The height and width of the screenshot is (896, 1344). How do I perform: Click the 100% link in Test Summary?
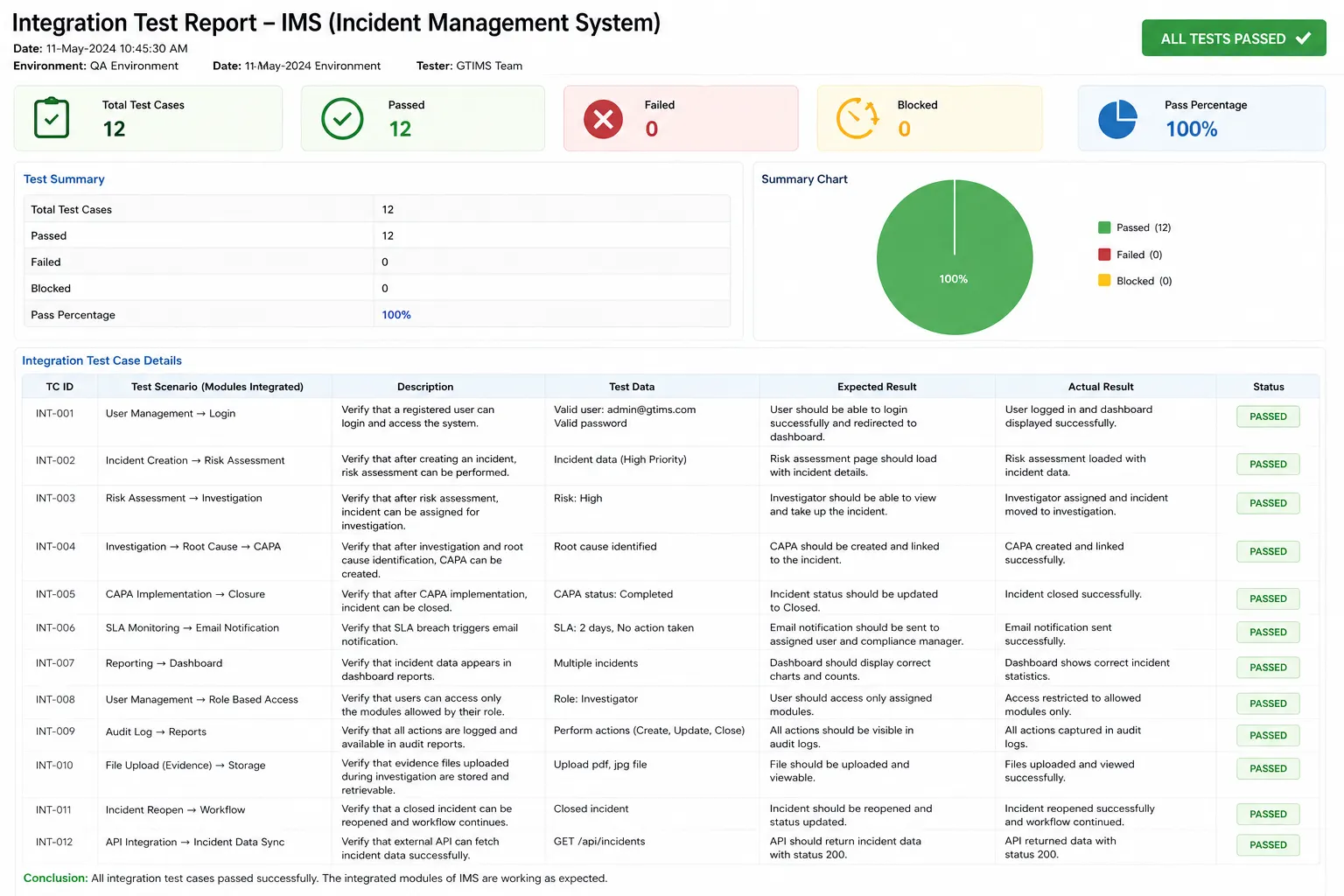396,315
